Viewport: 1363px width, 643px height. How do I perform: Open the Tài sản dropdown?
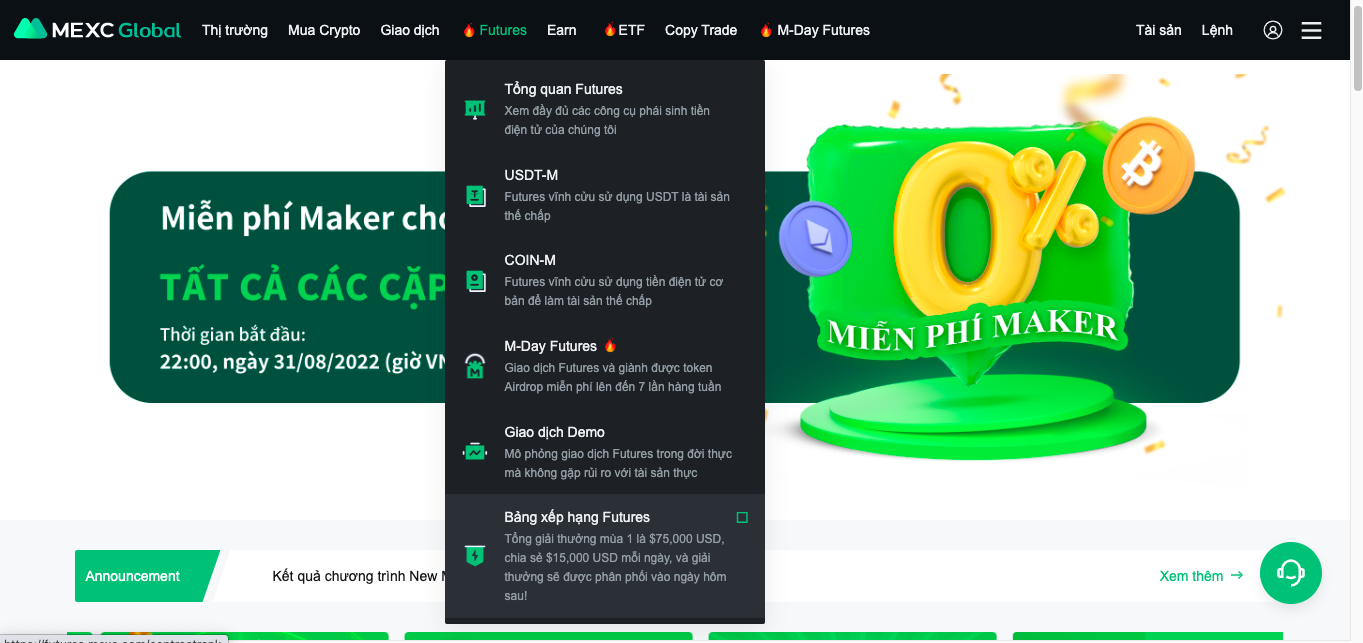click(1158, 30)
